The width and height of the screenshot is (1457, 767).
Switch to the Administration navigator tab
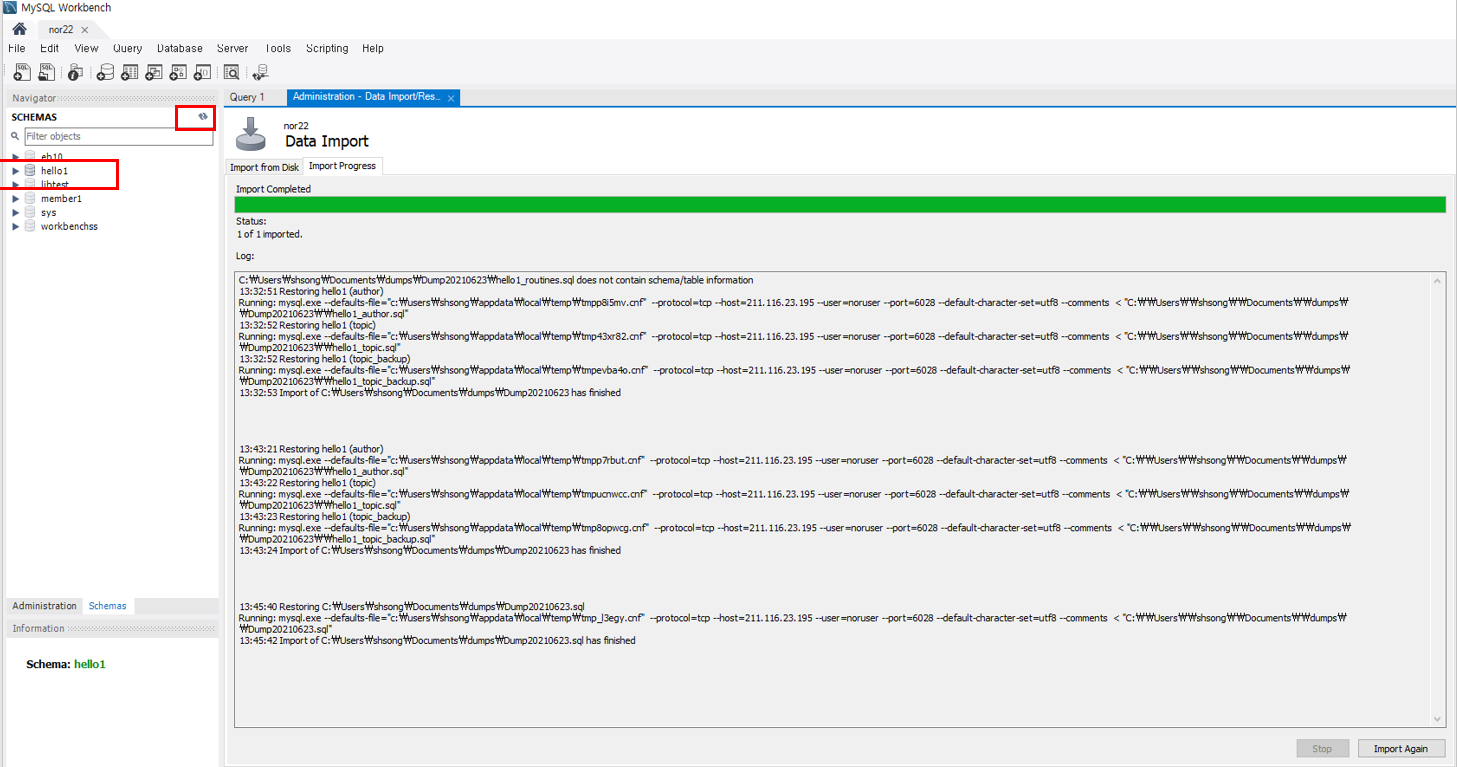44,606
